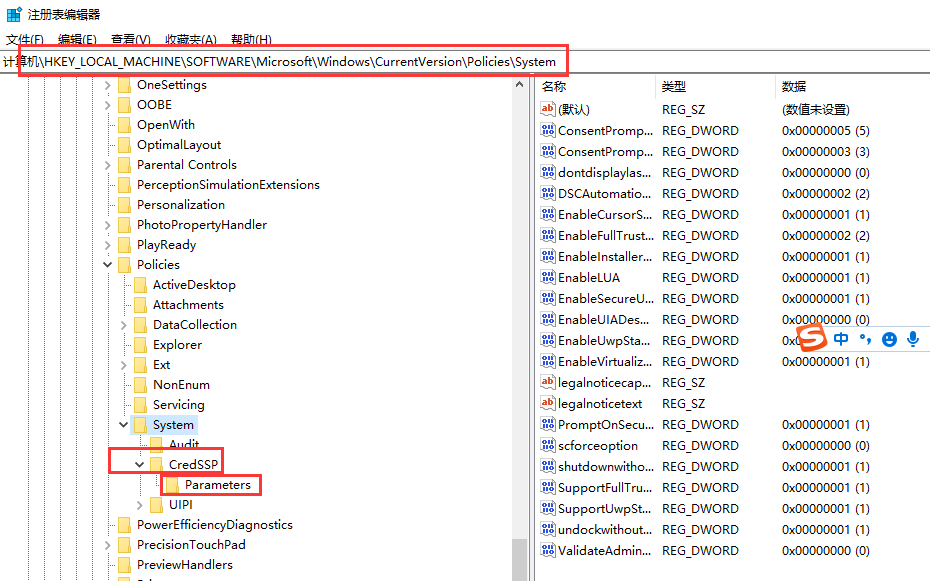Click the Parameters folder icon in tree
Image resolution: width=930 pixels, height=581 pixels.
173,485
